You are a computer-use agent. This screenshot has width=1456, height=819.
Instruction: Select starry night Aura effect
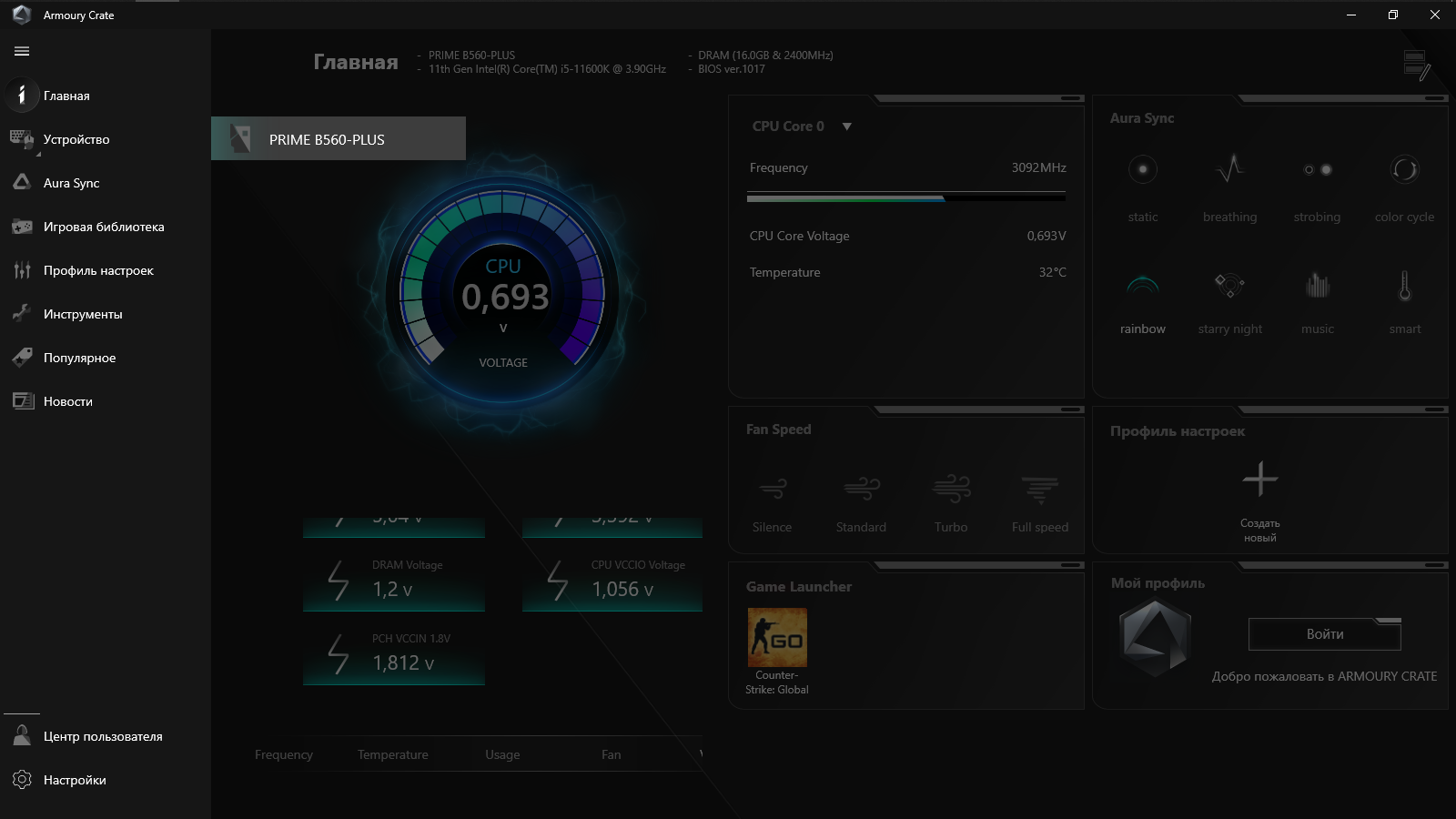click(1230, 303)
